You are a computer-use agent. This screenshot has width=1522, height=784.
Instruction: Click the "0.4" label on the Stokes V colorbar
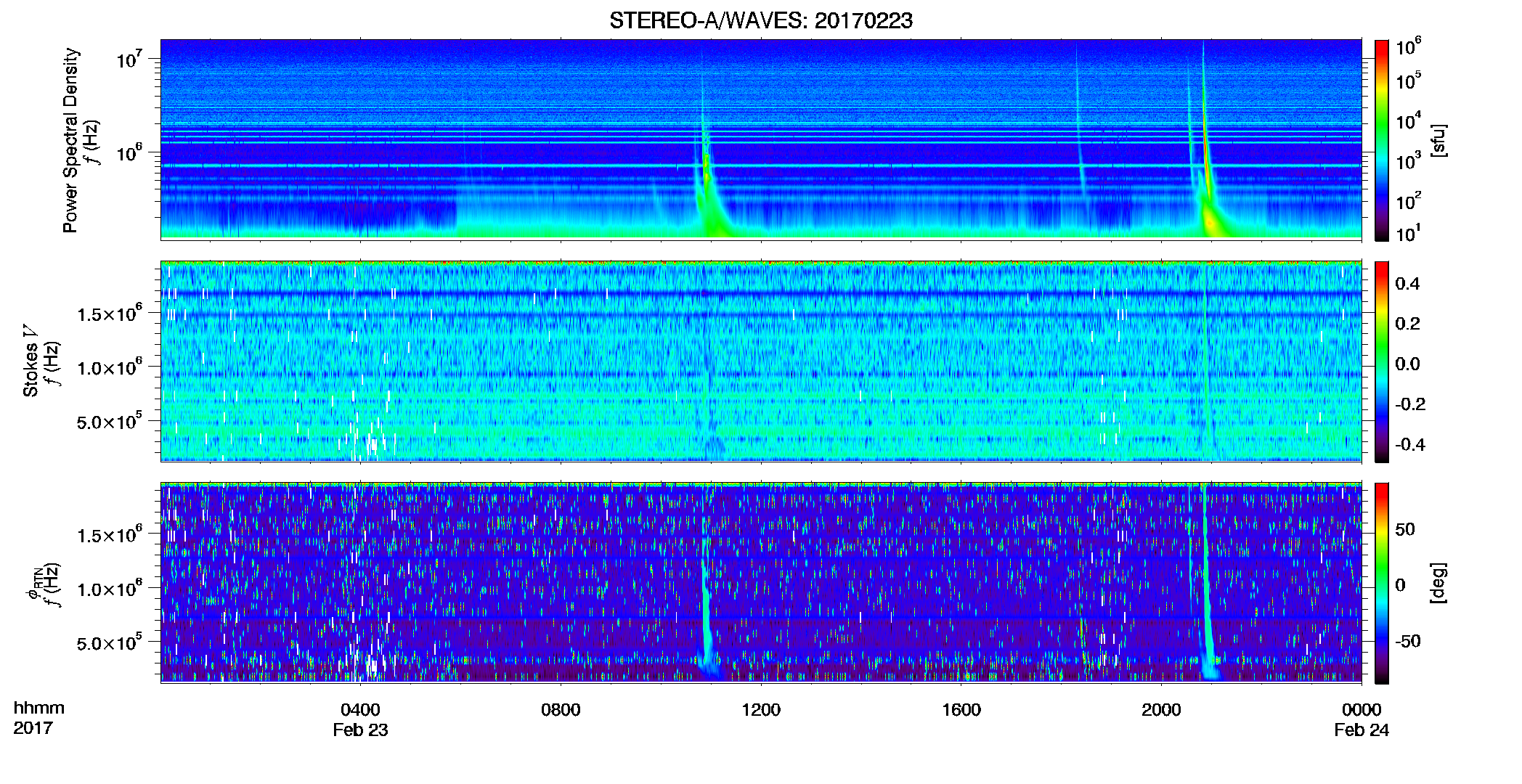click(x=1407, y=284)
